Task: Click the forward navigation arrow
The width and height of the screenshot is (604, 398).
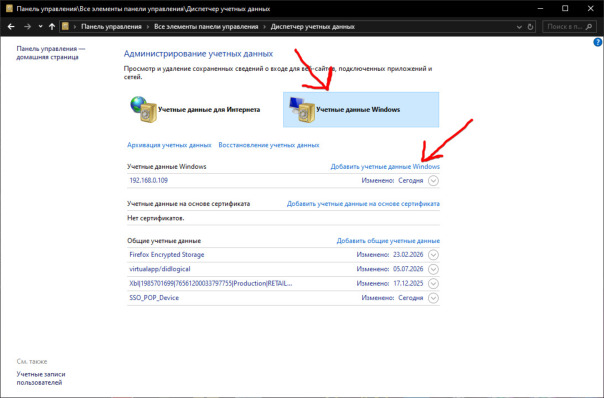Action: [27, 27]
